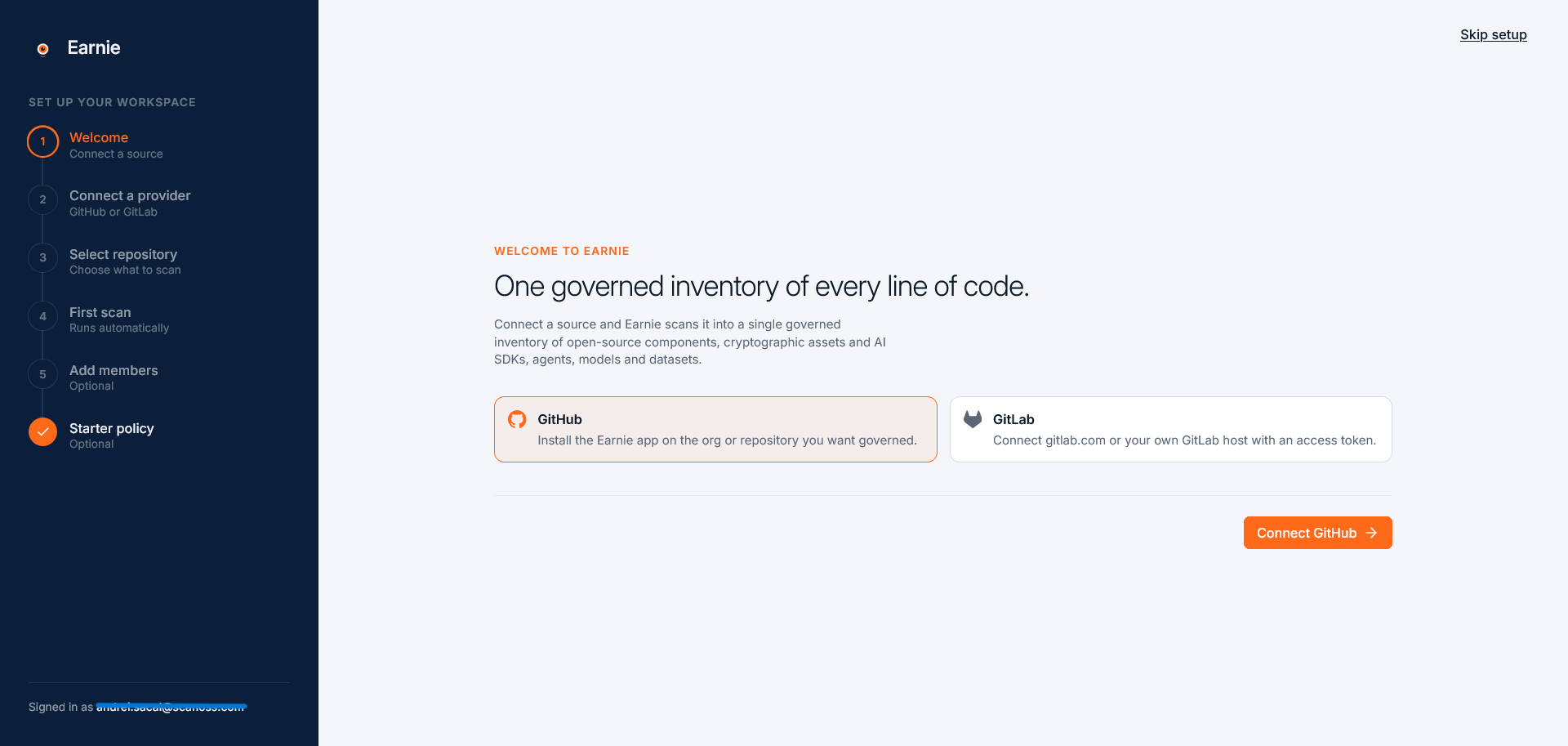Click the signed-in email address
The image size is (1568, 746).
click(x=171, y=707)
